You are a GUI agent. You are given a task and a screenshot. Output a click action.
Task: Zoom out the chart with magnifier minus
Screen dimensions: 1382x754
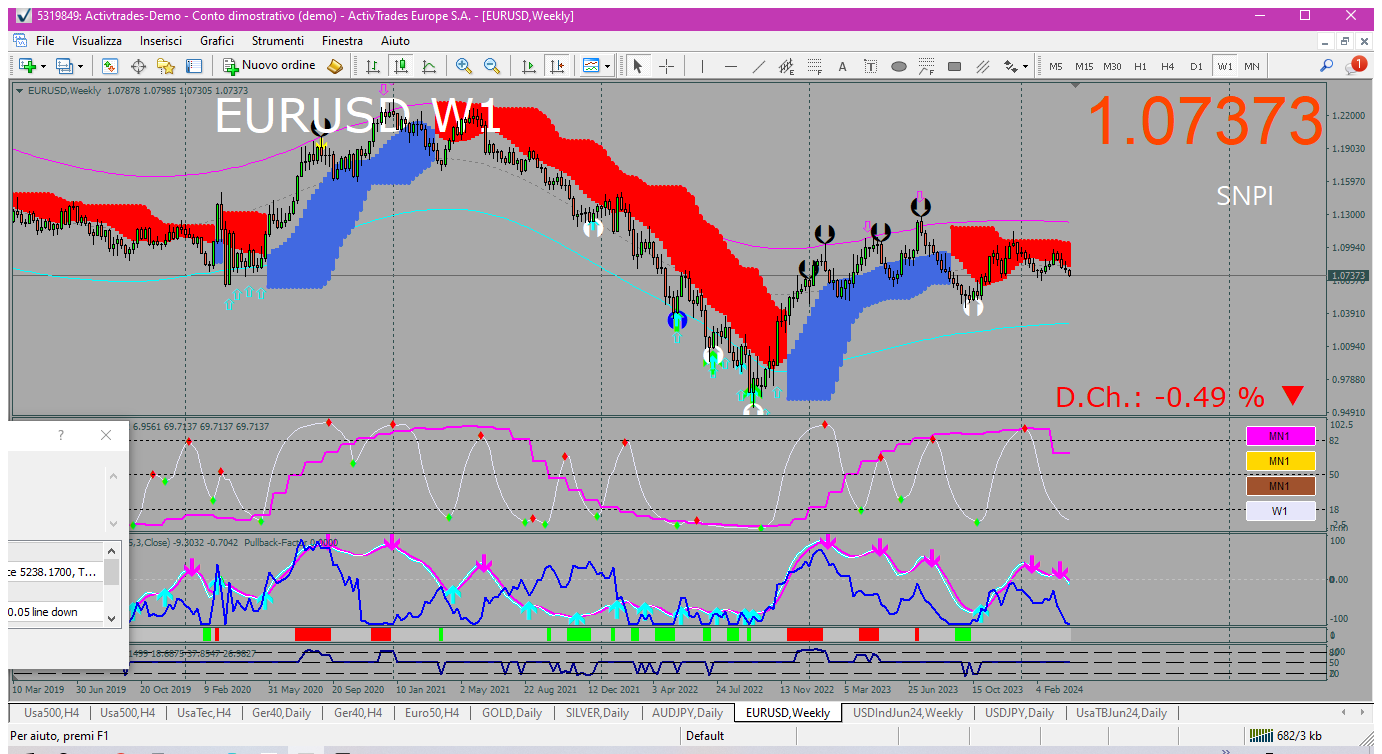[492, 66]
